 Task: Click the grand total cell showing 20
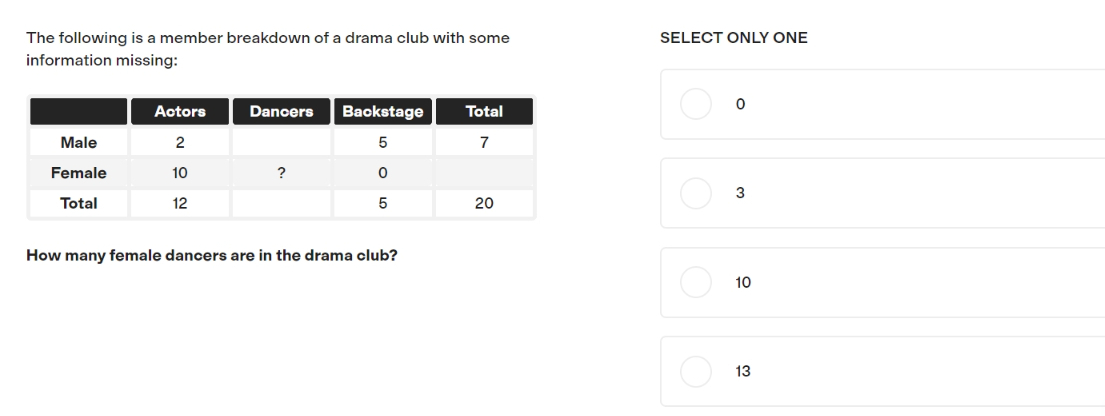[x=484, y=203]
